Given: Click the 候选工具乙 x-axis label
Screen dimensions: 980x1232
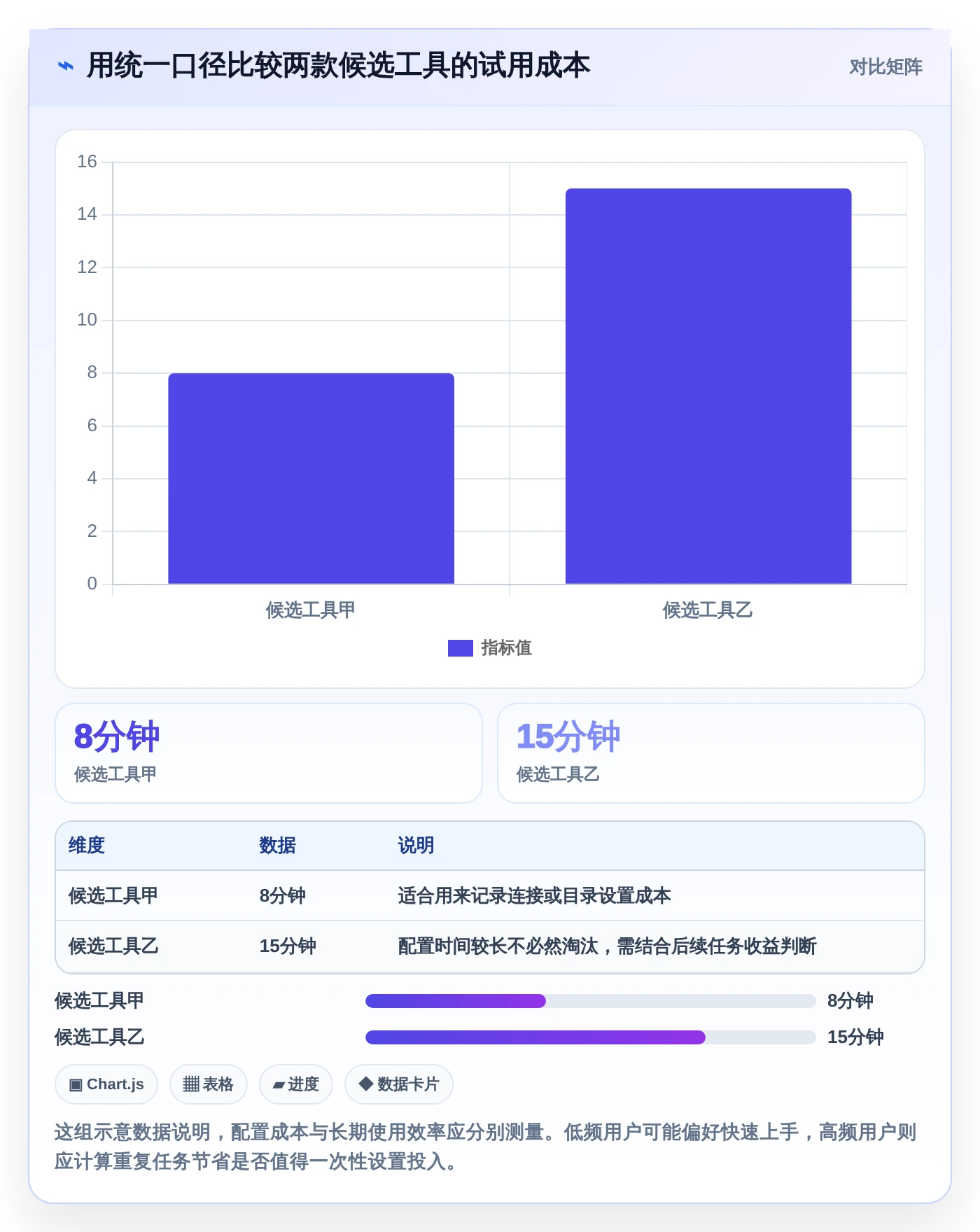Looking at the screenshot, I should 708,610.
